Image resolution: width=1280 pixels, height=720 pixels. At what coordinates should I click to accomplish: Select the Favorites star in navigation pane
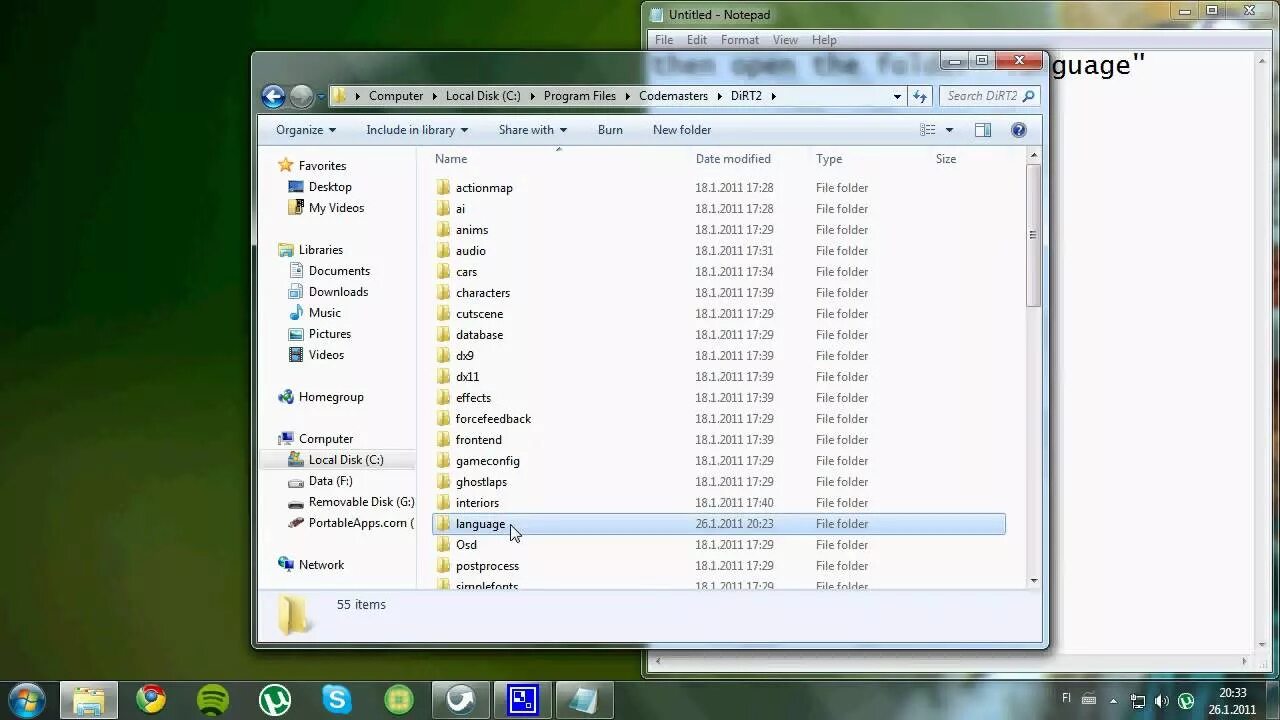pos(286,166)
